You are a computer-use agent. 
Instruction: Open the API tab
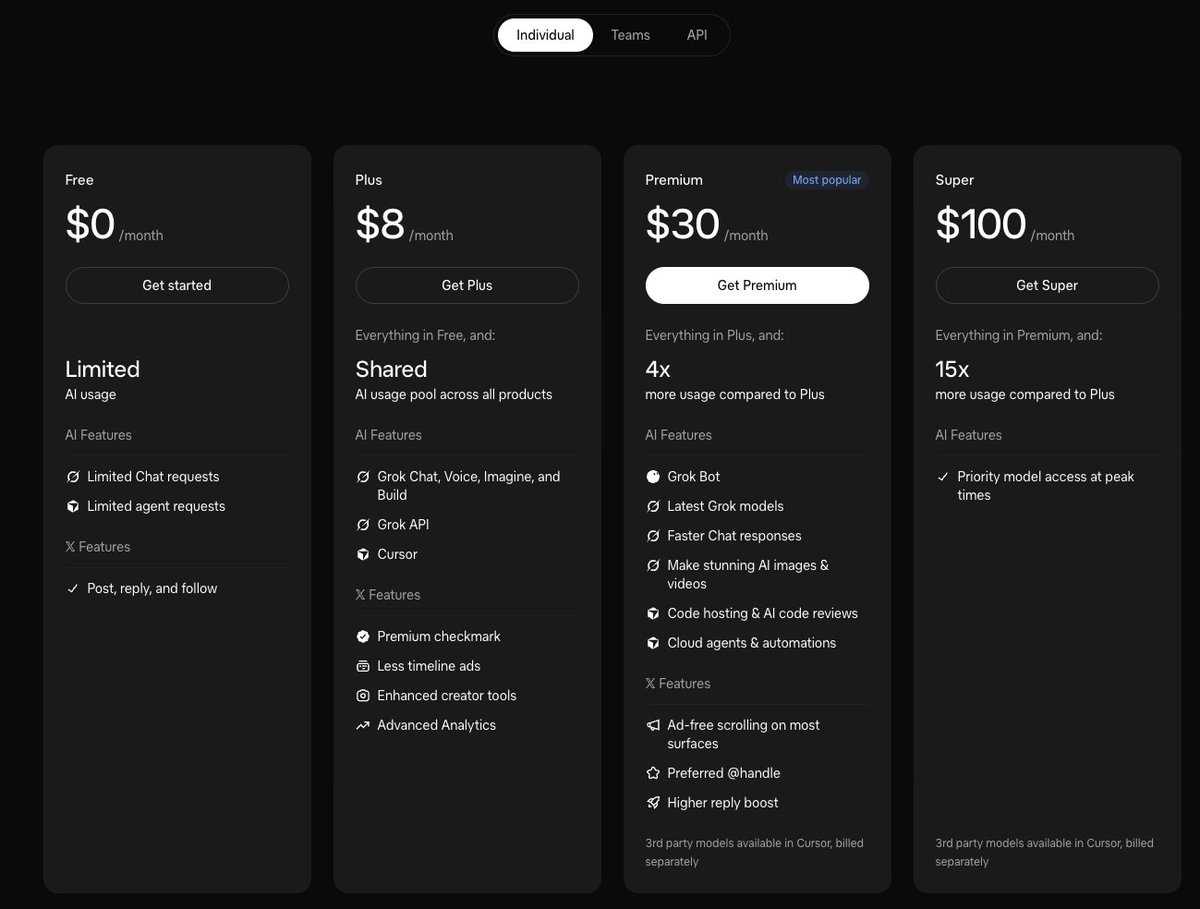point(697,35)
